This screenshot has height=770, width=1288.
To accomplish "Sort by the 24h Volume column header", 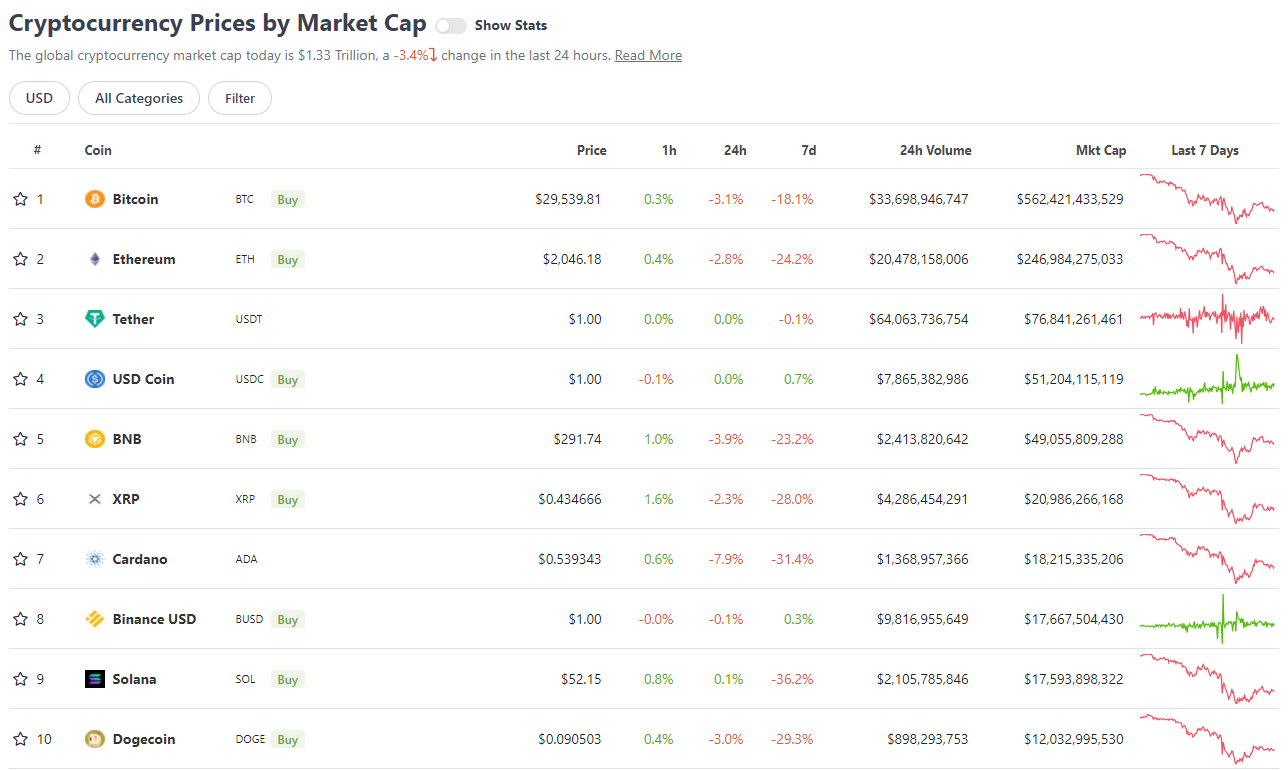I will [x=935, y=150].
